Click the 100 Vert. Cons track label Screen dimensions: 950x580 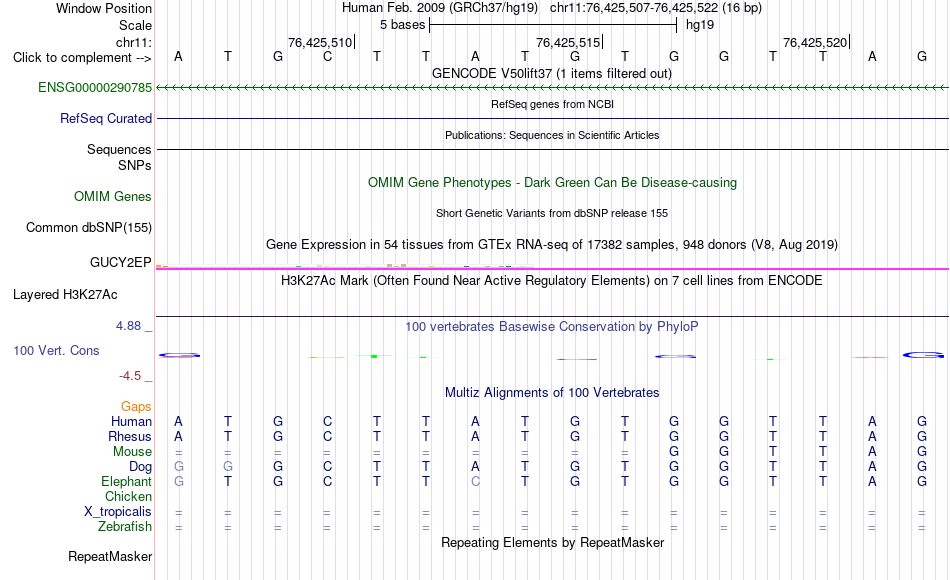pyautogui.click(x=56, y=350)
